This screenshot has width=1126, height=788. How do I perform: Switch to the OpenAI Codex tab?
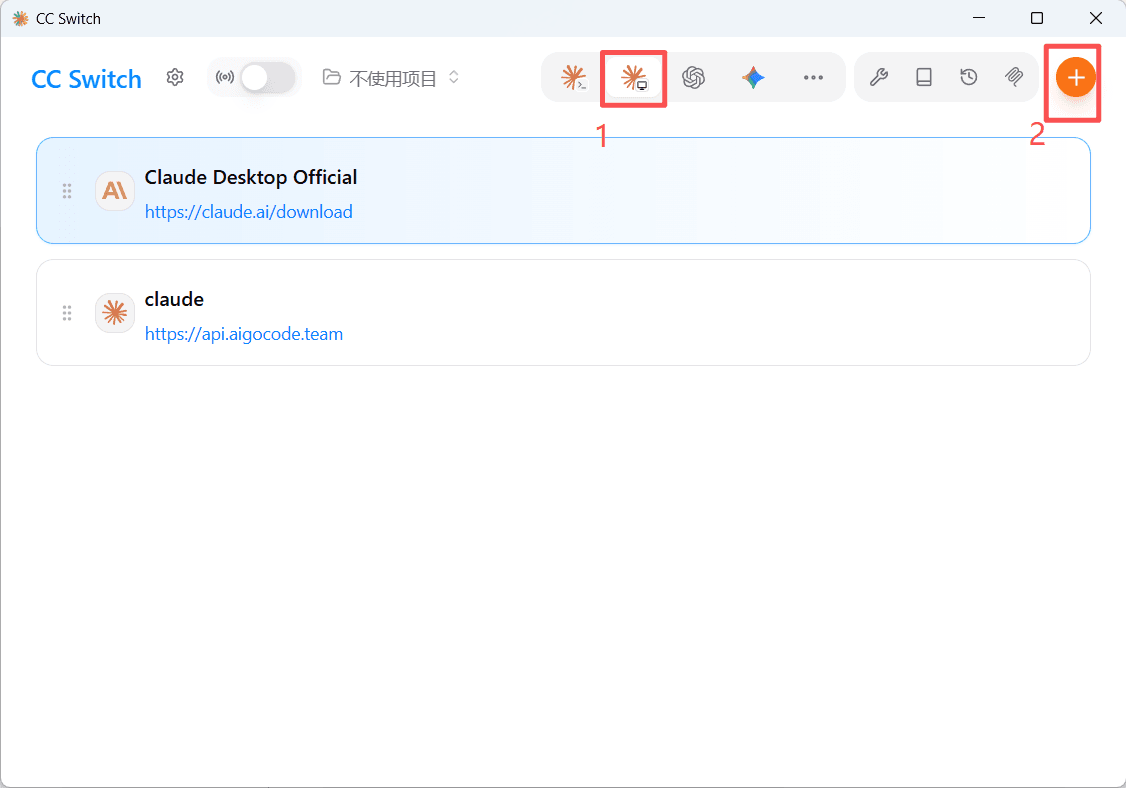pyautogui.click(x=694, y=77)
